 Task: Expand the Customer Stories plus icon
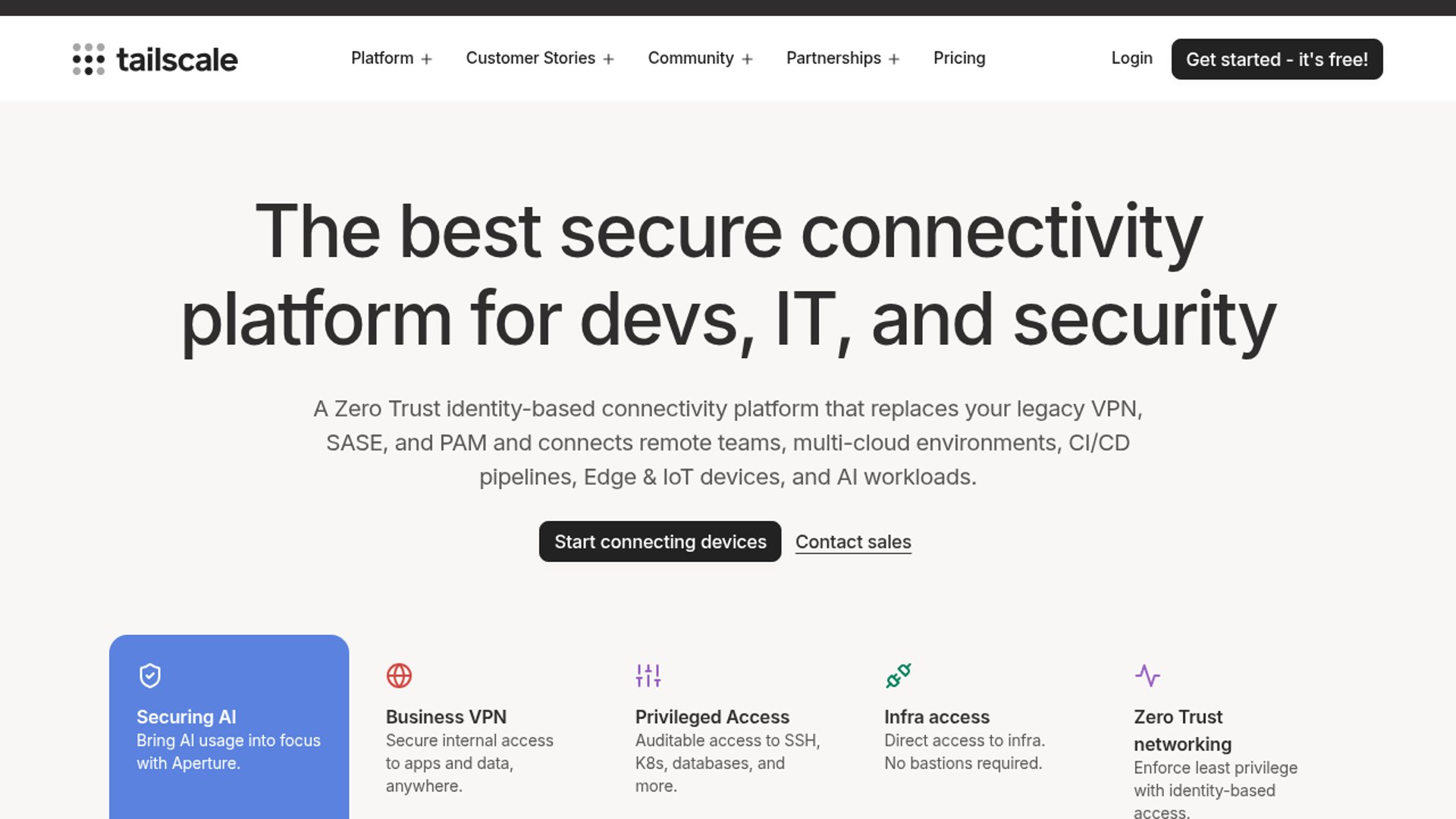(x=608, y=59)
